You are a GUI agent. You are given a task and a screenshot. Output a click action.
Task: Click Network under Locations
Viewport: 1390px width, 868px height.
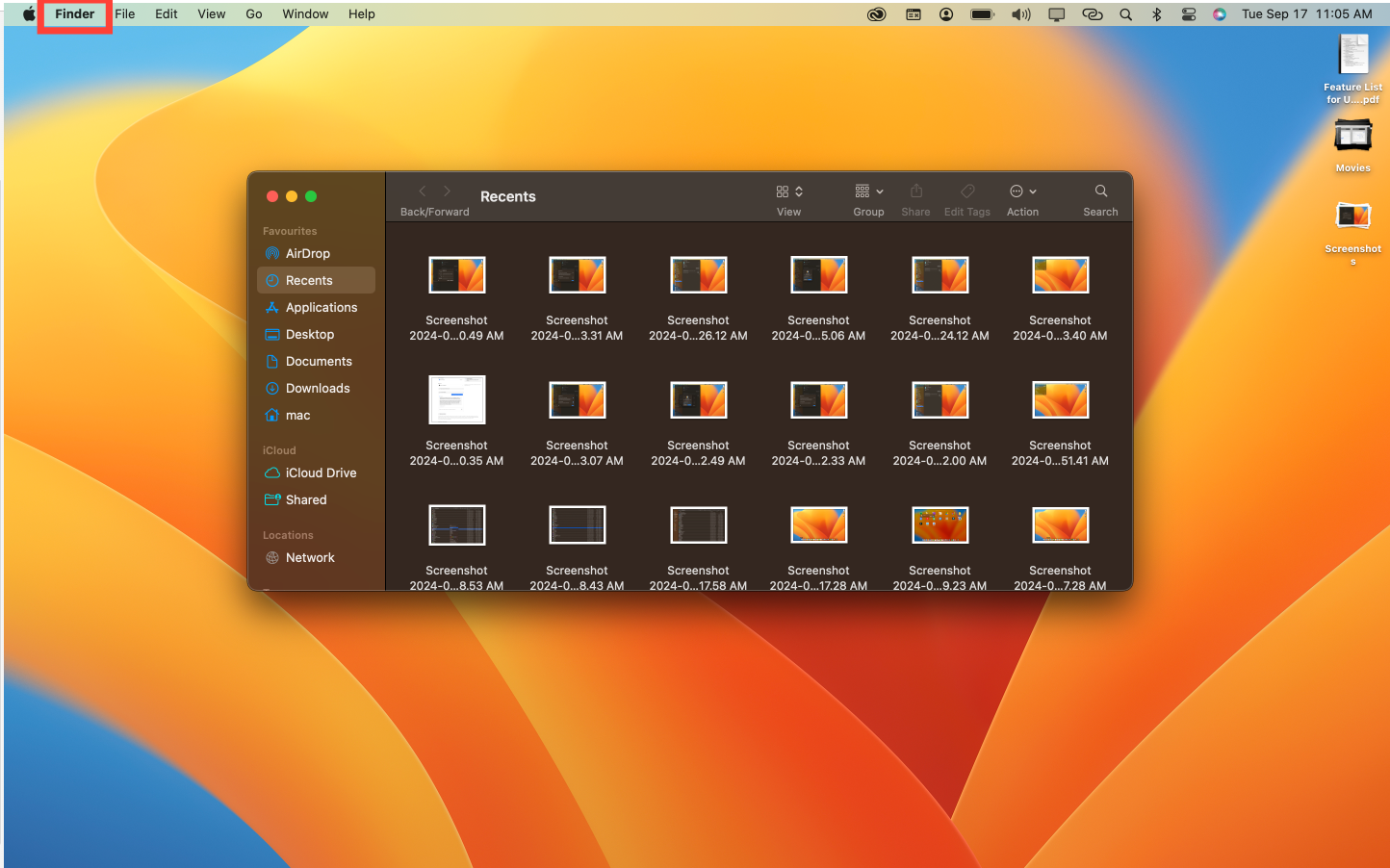coord(310,558)
